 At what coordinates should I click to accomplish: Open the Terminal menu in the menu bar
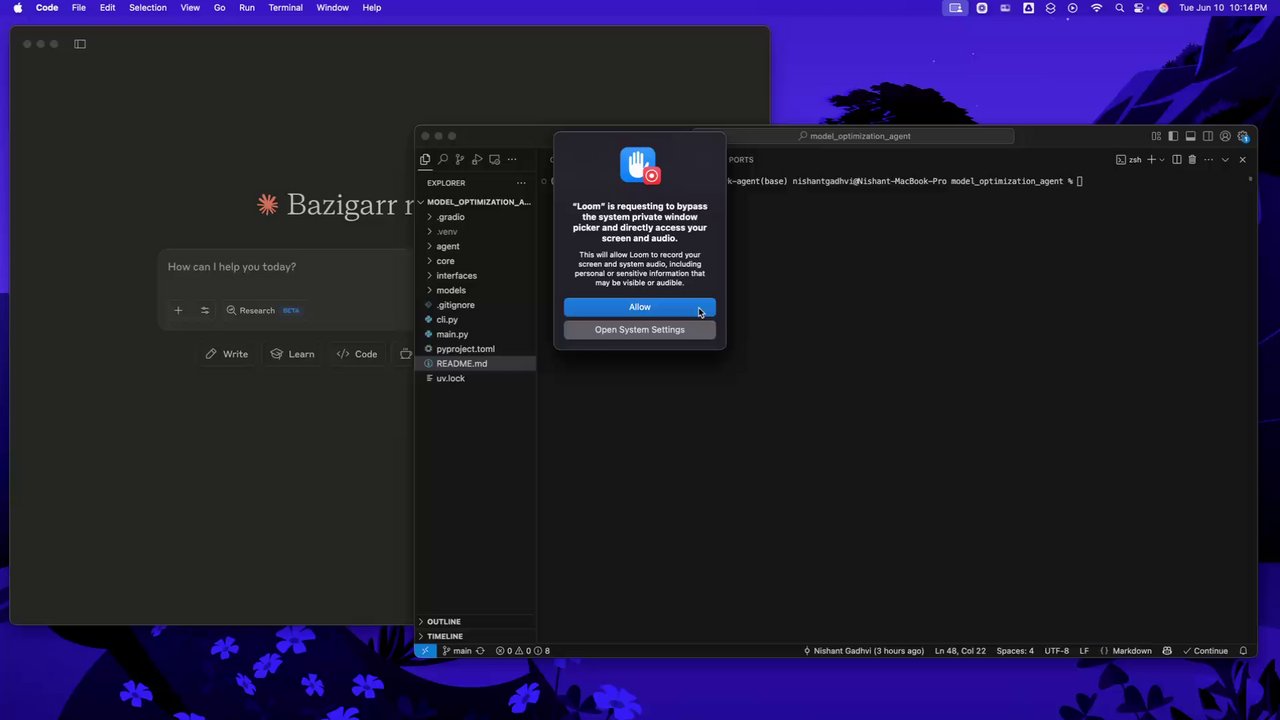285,8
